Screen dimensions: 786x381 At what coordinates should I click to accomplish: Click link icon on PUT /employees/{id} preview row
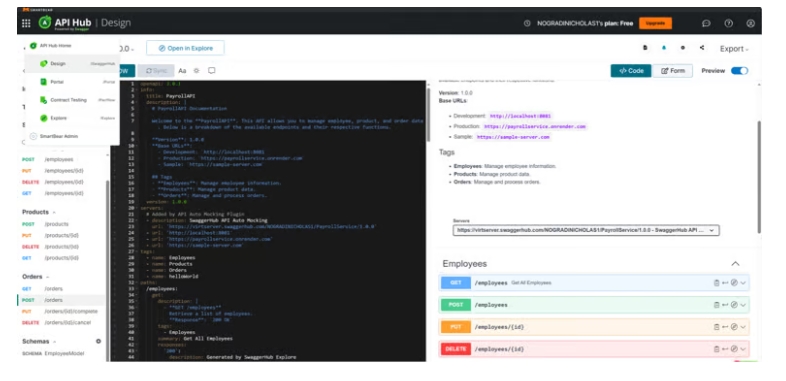click(x=725, y=327)
